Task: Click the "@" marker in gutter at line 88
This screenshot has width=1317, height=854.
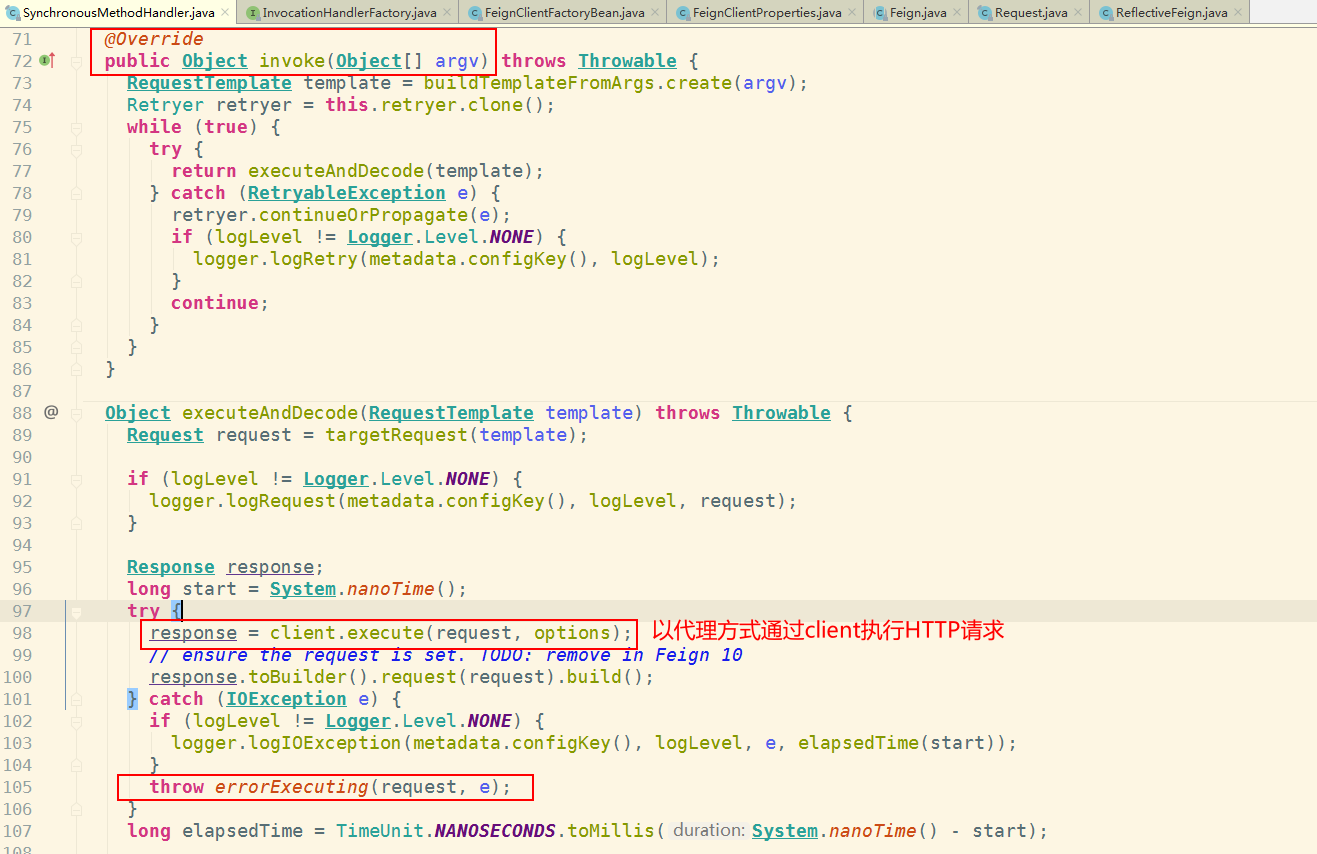Action: click(x=50, y=412)
